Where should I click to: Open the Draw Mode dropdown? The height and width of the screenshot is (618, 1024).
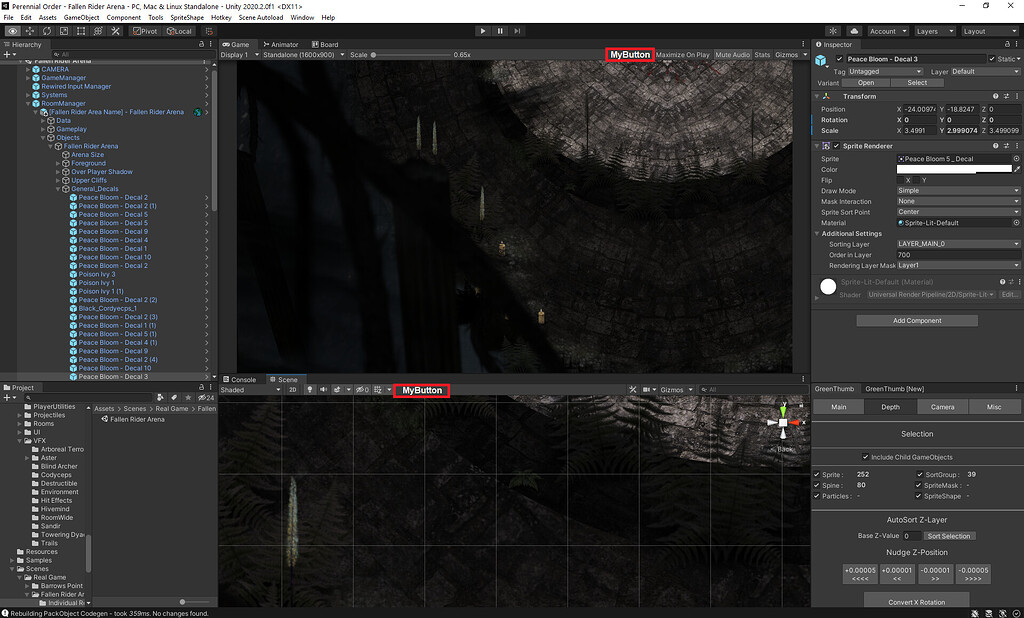[x=957, y=189]
